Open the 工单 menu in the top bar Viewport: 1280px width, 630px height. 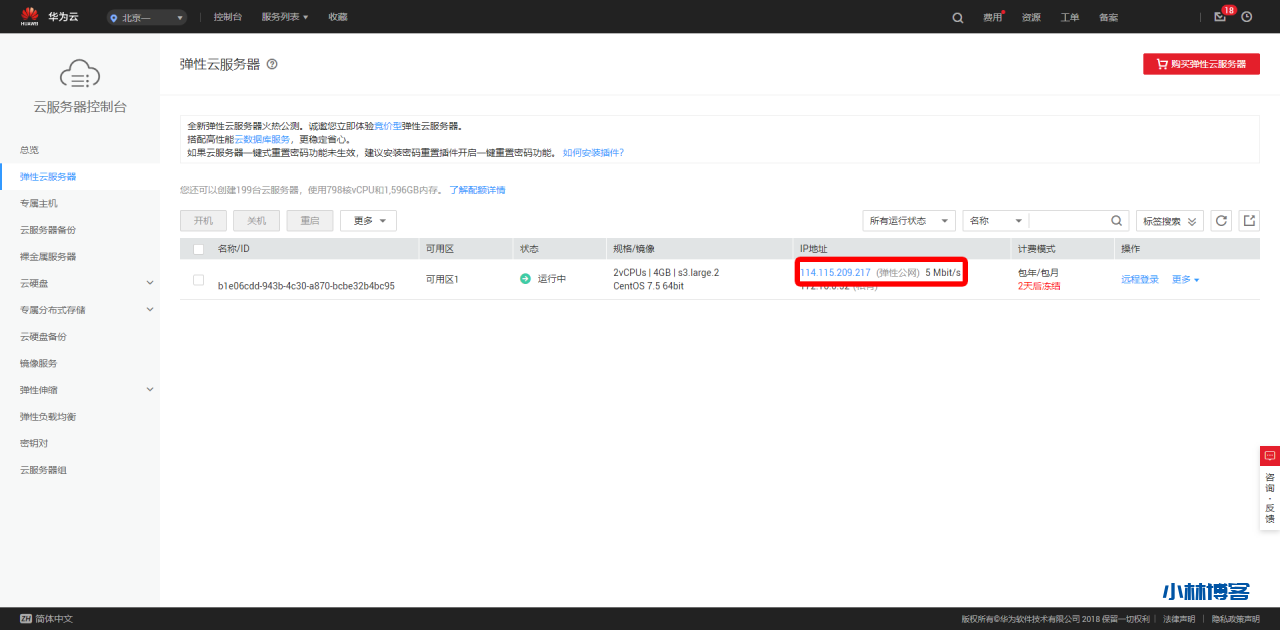pos(1069,17)
